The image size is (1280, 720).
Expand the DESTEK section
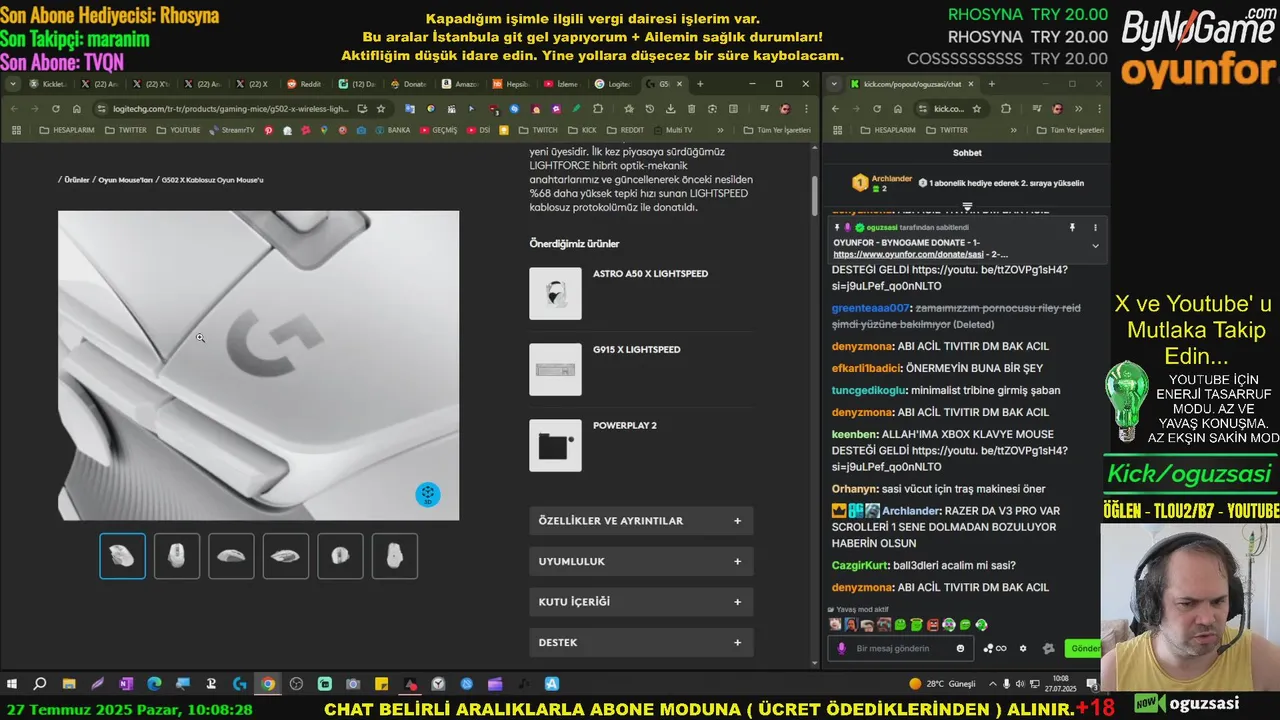[x=641, y=642]
